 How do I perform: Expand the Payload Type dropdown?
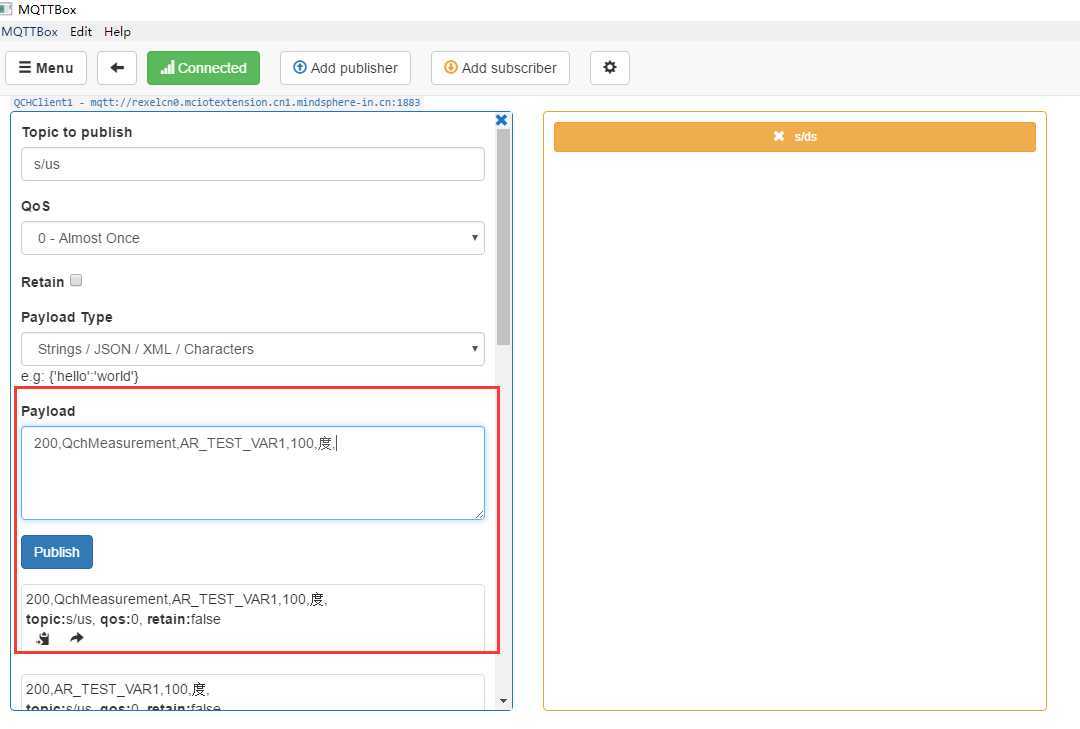pyautogui.click(x=253, y=349)
